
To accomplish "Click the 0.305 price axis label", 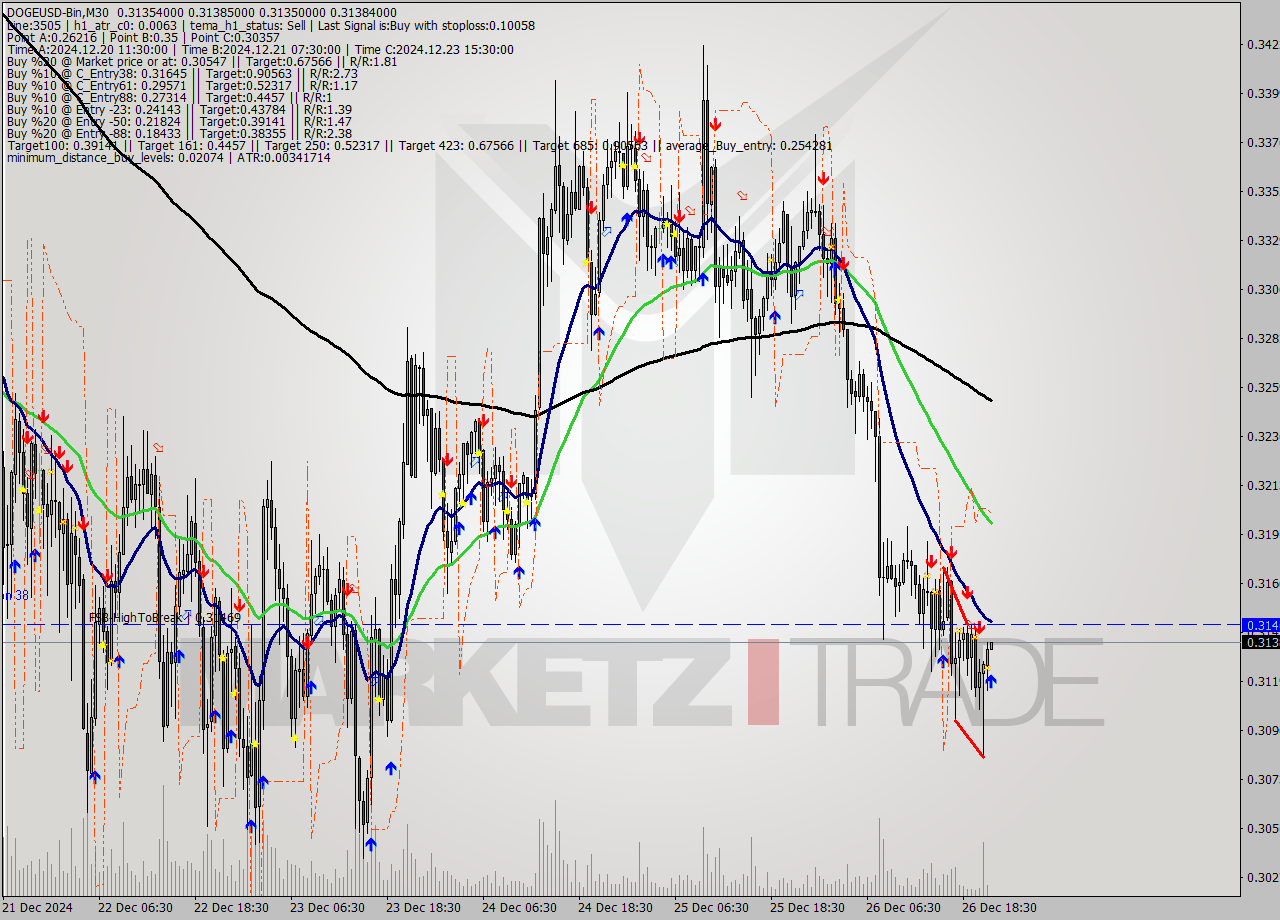I will click(1262, 829).
